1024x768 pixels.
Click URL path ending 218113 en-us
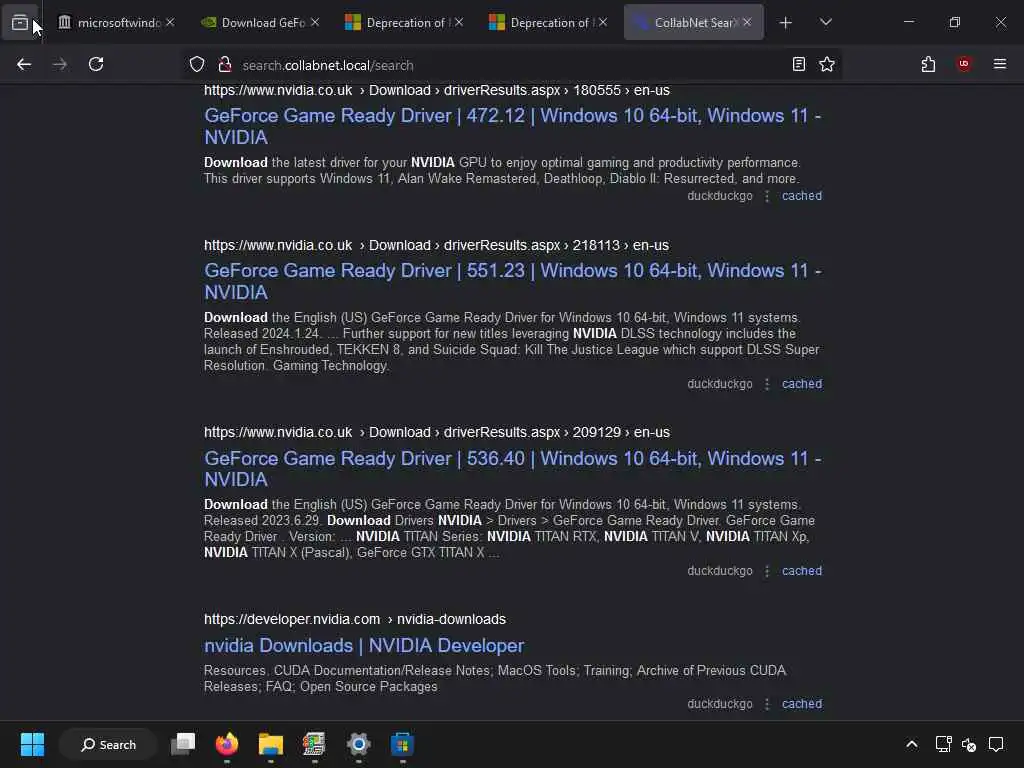pyautogui.click(x=436, y=245)
